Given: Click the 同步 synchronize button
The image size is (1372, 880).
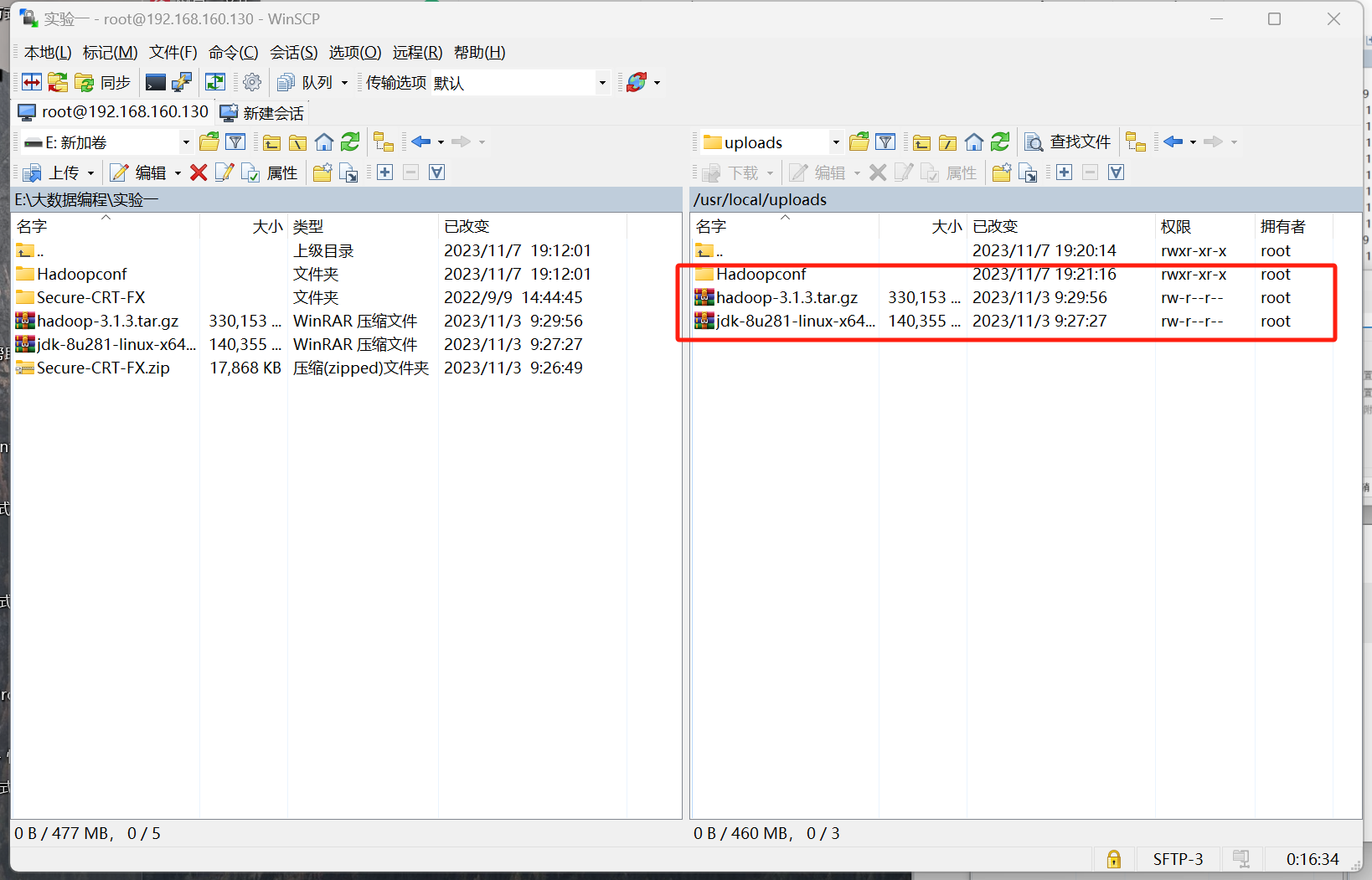Looking at the screenshot, I should pos(103,82).
